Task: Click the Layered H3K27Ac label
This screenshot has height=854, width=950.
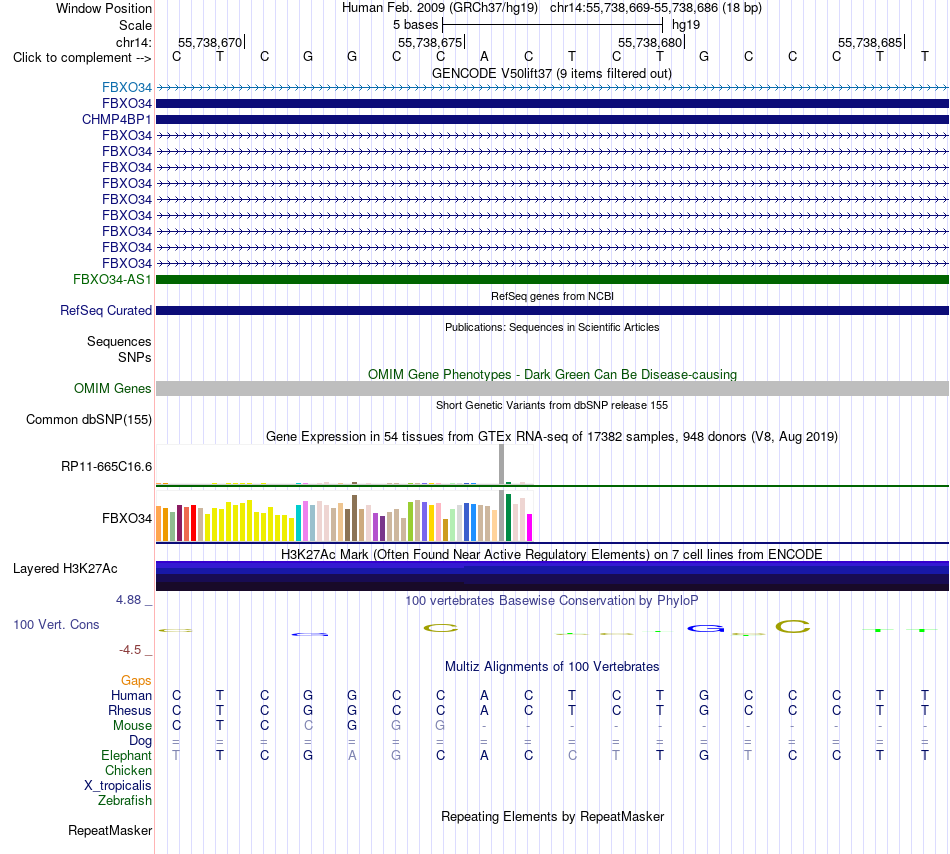Action: (x=65, y=569)
